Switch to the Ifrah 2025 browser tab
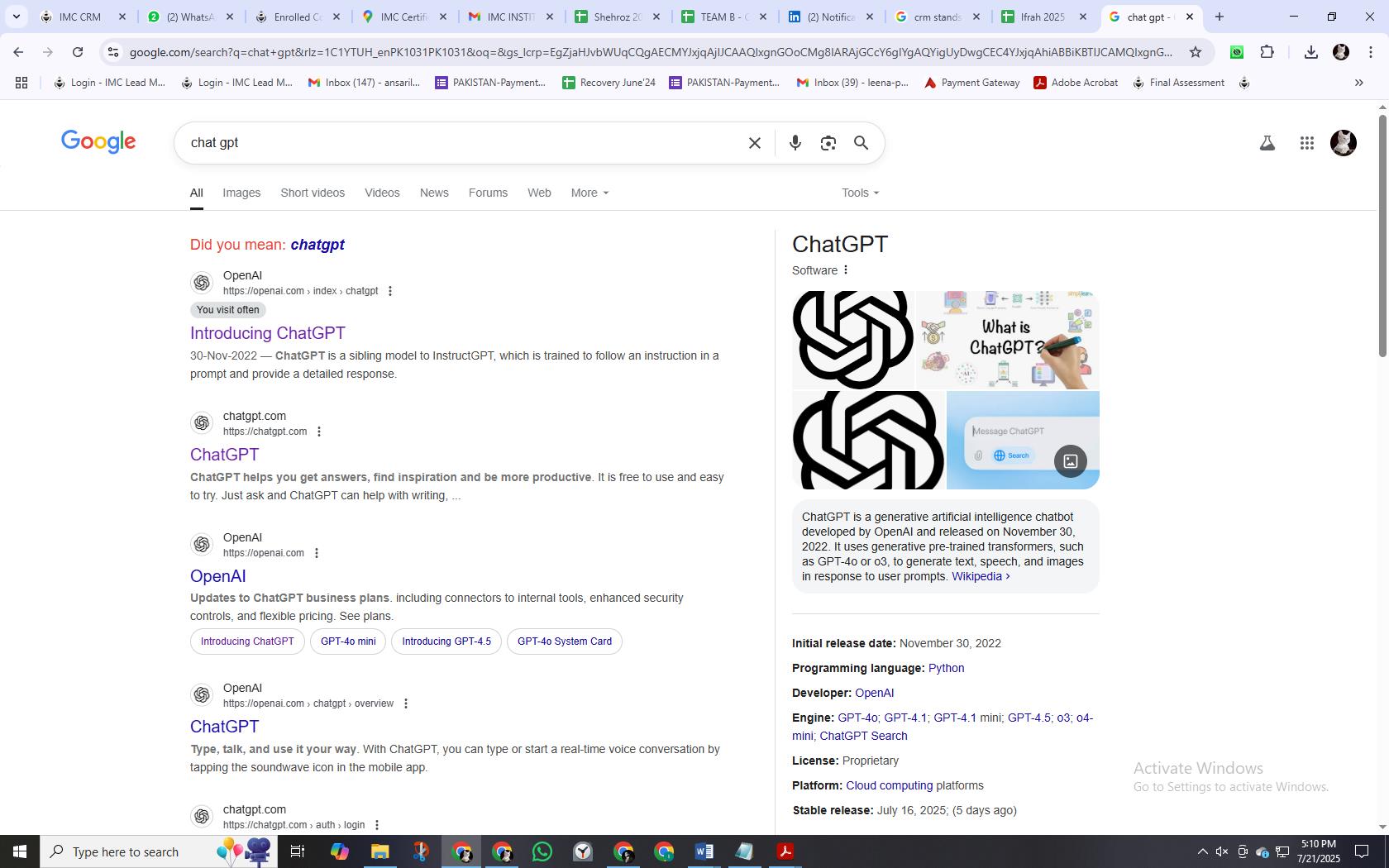Viewport: 1389px width, 868px height. (1043, 17)
